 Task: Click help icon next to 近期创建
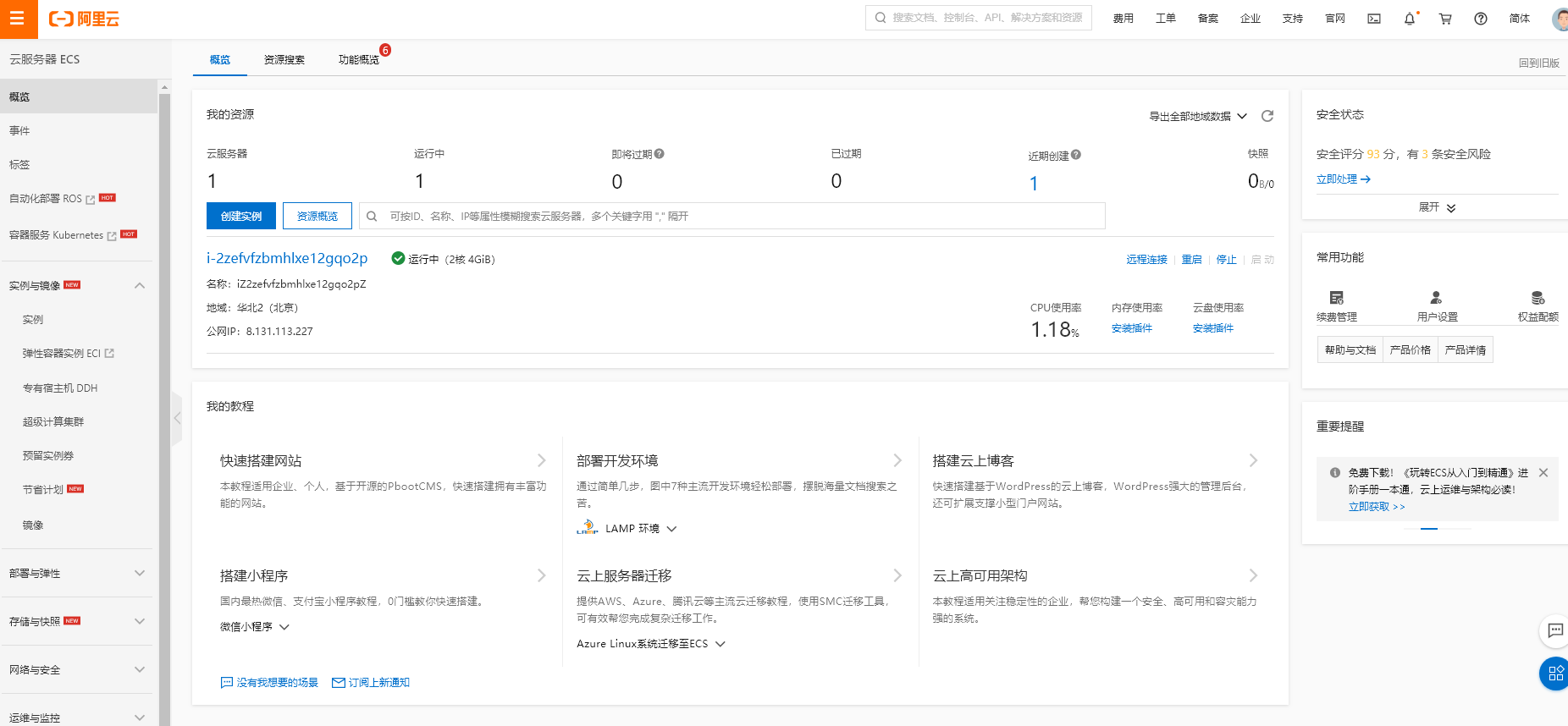click(x=1076, y=155)
